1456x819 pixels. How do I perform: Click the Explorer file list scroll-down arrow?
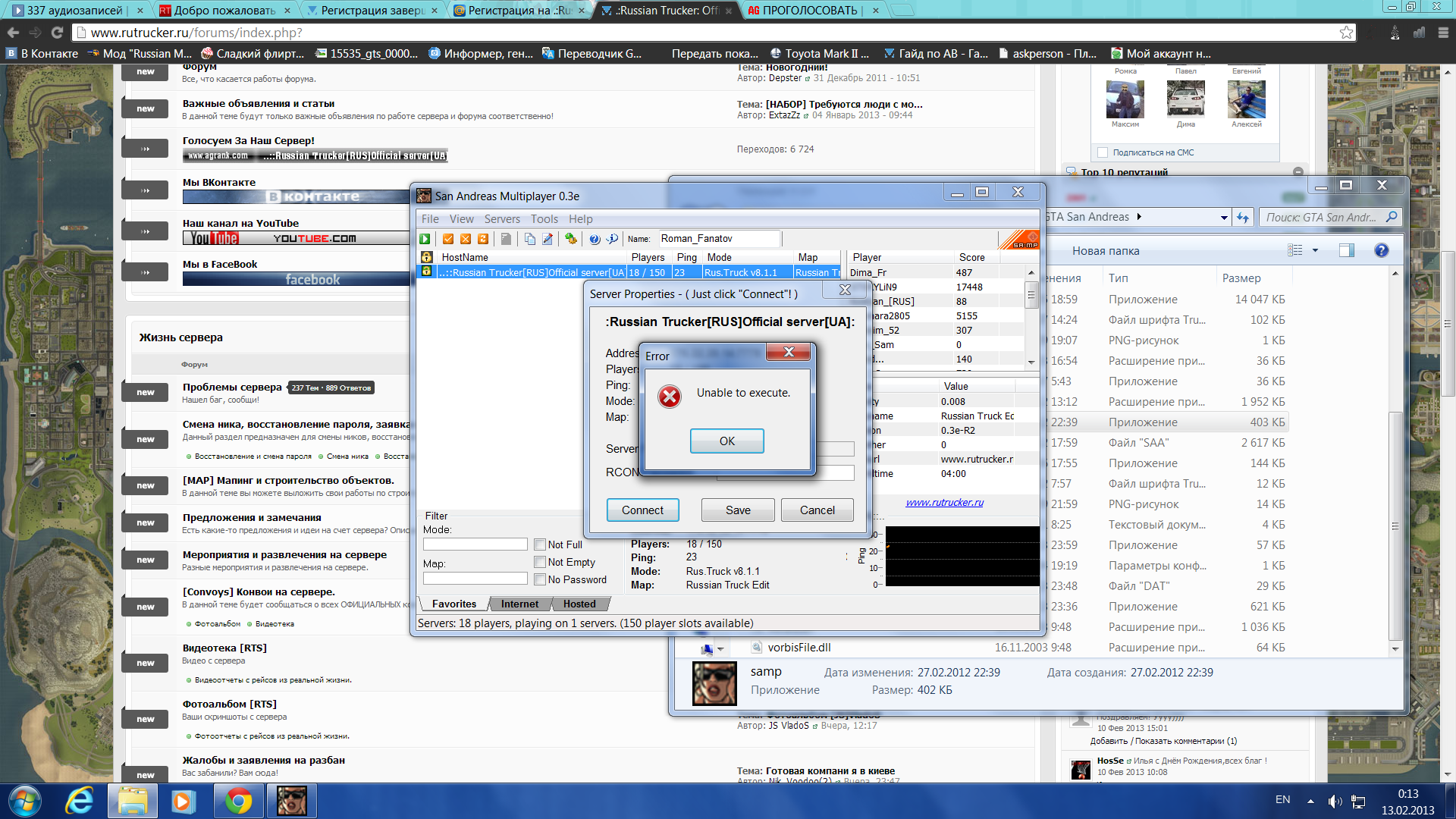coord(1395,649)
